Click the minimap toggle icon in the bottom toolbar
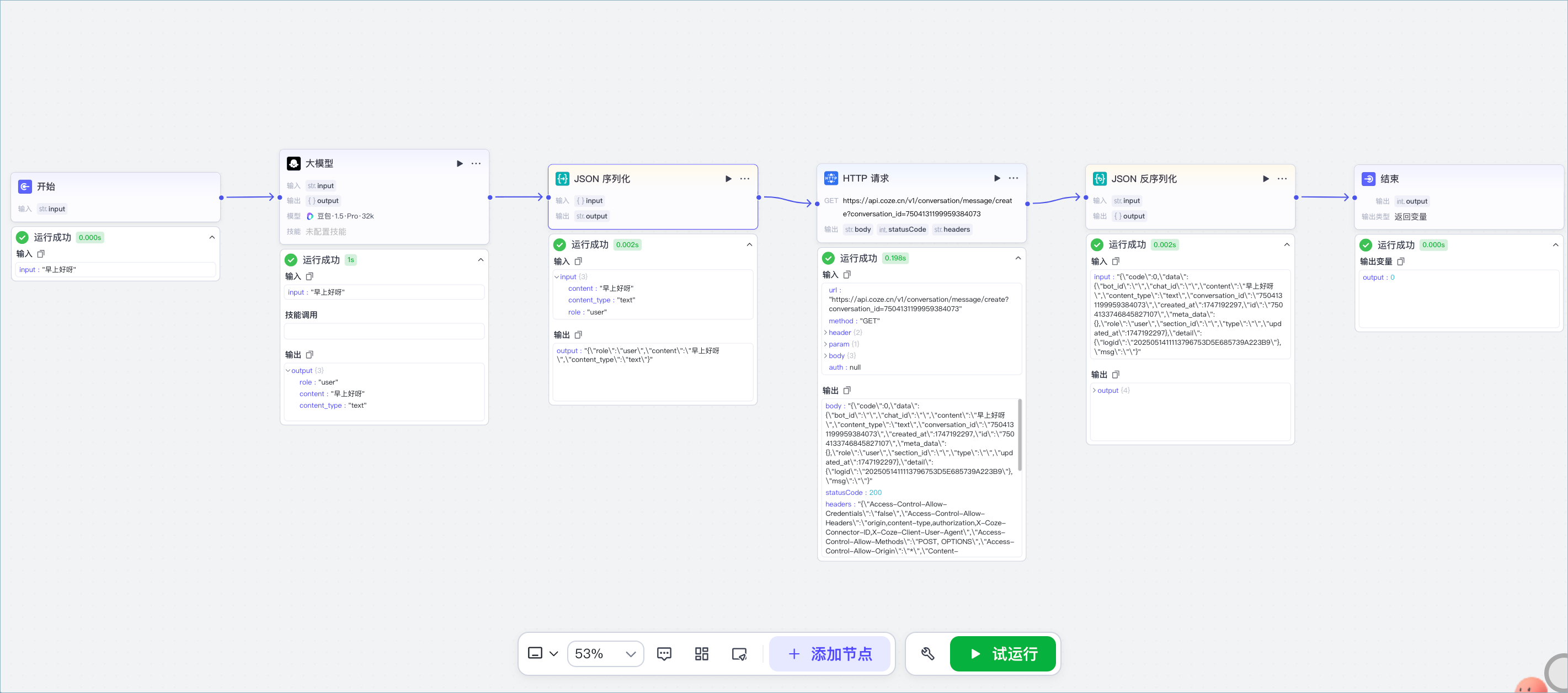The height and width of the screenshot is (693, 1568). (739, 653)
